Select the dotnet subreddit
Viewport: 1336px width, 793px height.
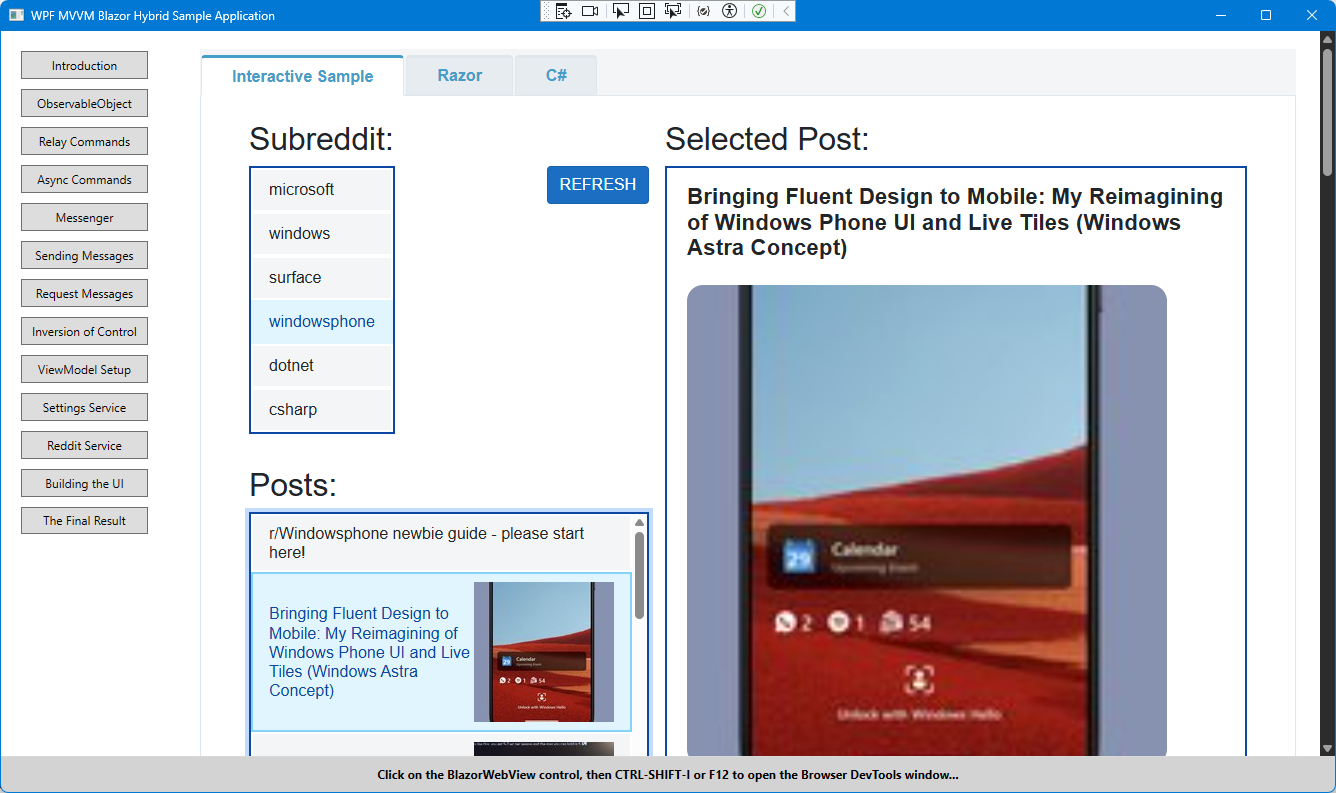(291, 365)
